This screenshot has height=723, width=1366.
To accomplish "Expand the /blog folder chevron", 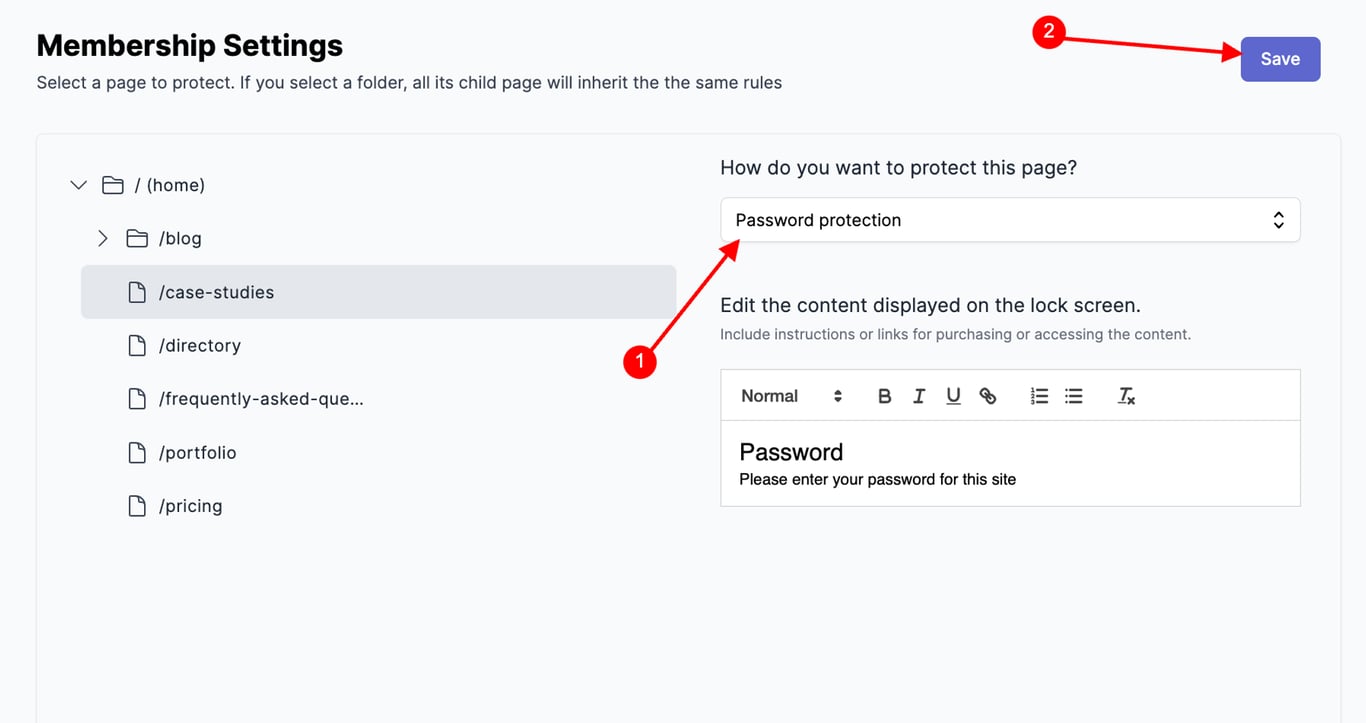I will 102,239.
